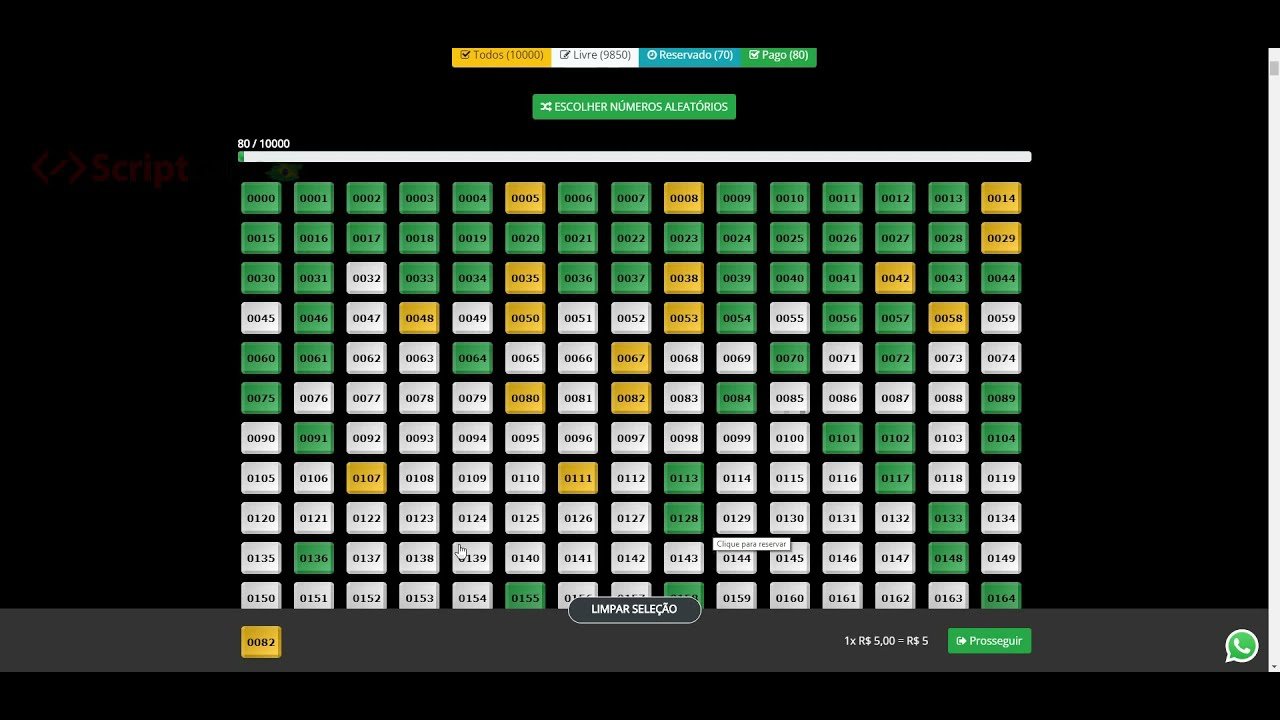Click yellow number 0058
The width and height of the screenshot is (1280, 720).
[948, 318]
